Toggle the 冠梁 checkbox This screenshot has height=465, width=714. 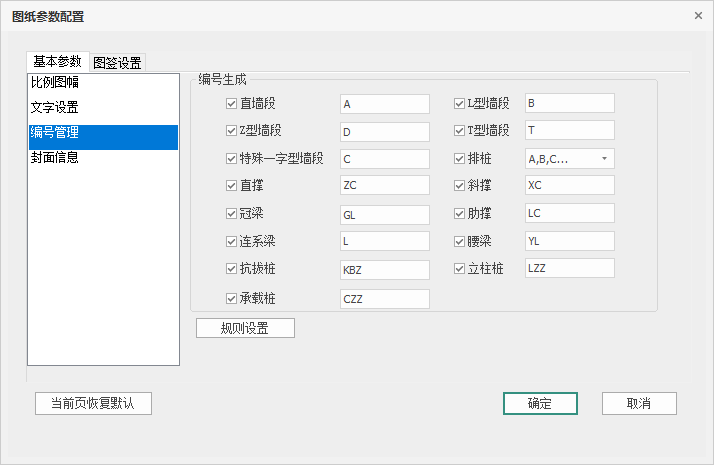(x=233, y=214)
